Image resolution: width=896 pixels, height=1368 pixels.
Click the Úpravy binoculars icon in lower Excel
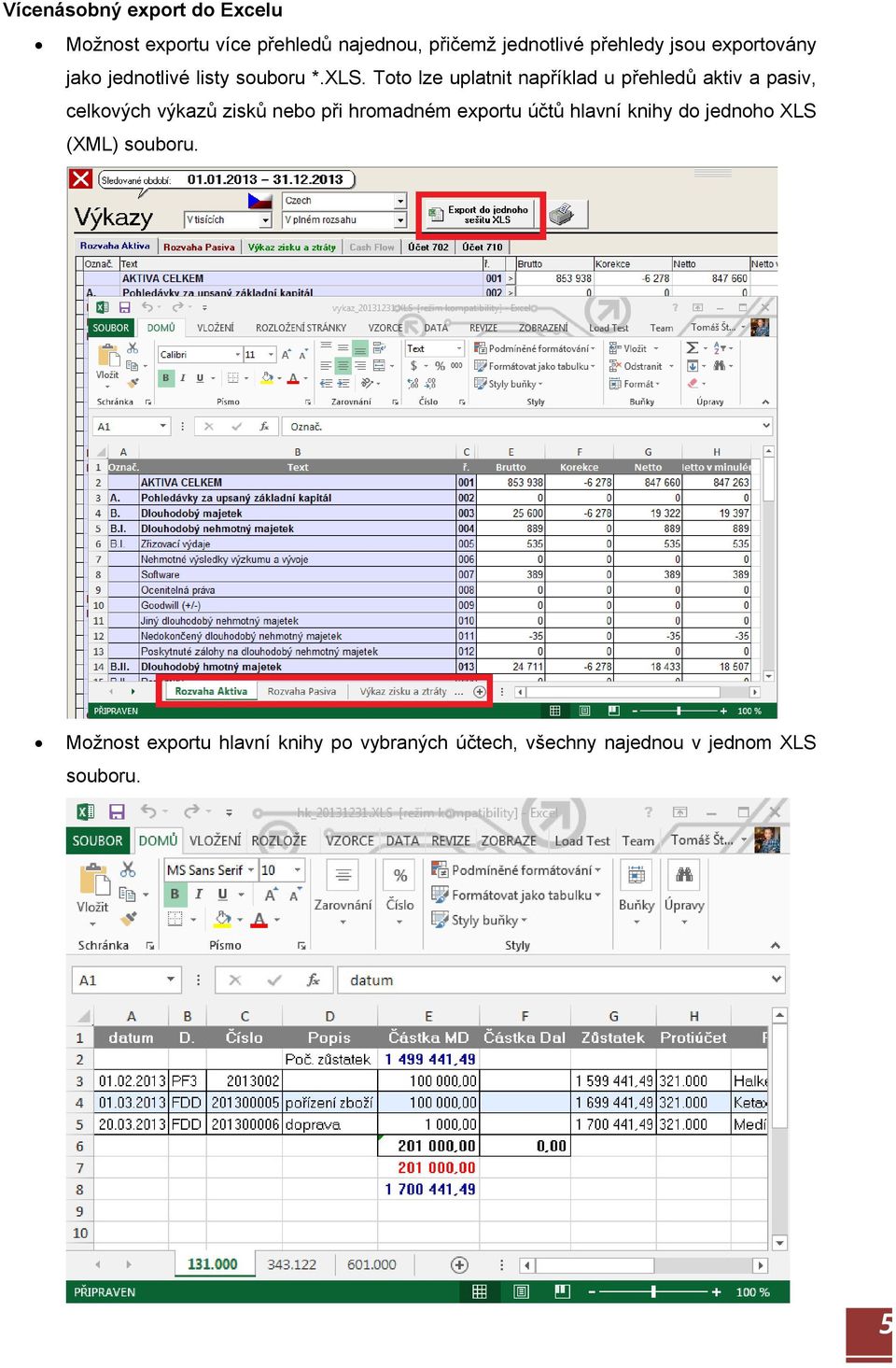684,875
